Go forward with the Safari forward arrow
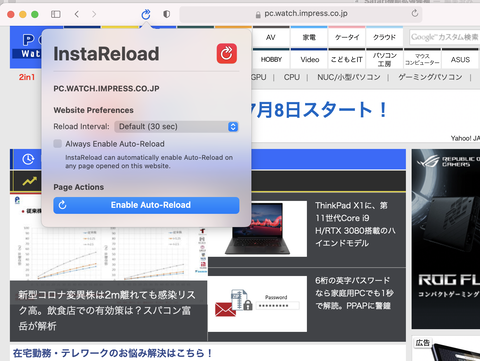This screenshot has height=361, width=480. point(94,14)
